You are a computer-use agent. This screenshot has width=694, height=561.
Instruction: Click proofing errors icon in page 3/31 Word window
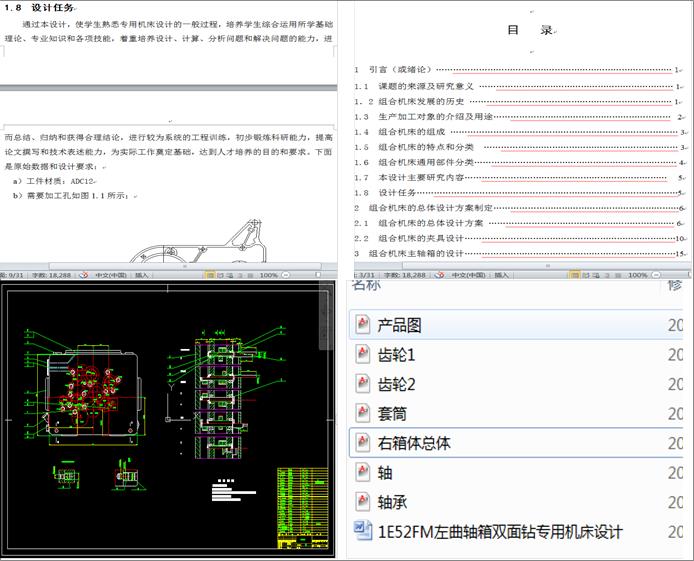(439, 275)
